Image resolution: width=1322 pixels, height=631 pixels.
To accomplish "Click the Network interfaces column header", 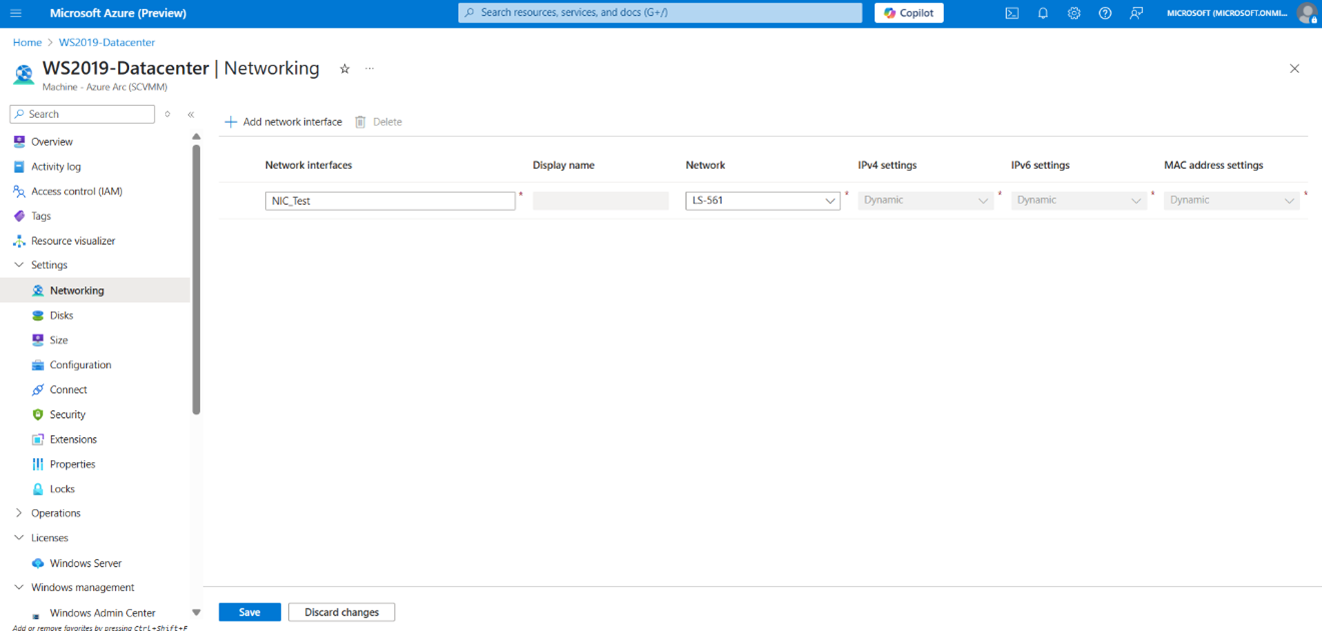I will tap(308, 165).
